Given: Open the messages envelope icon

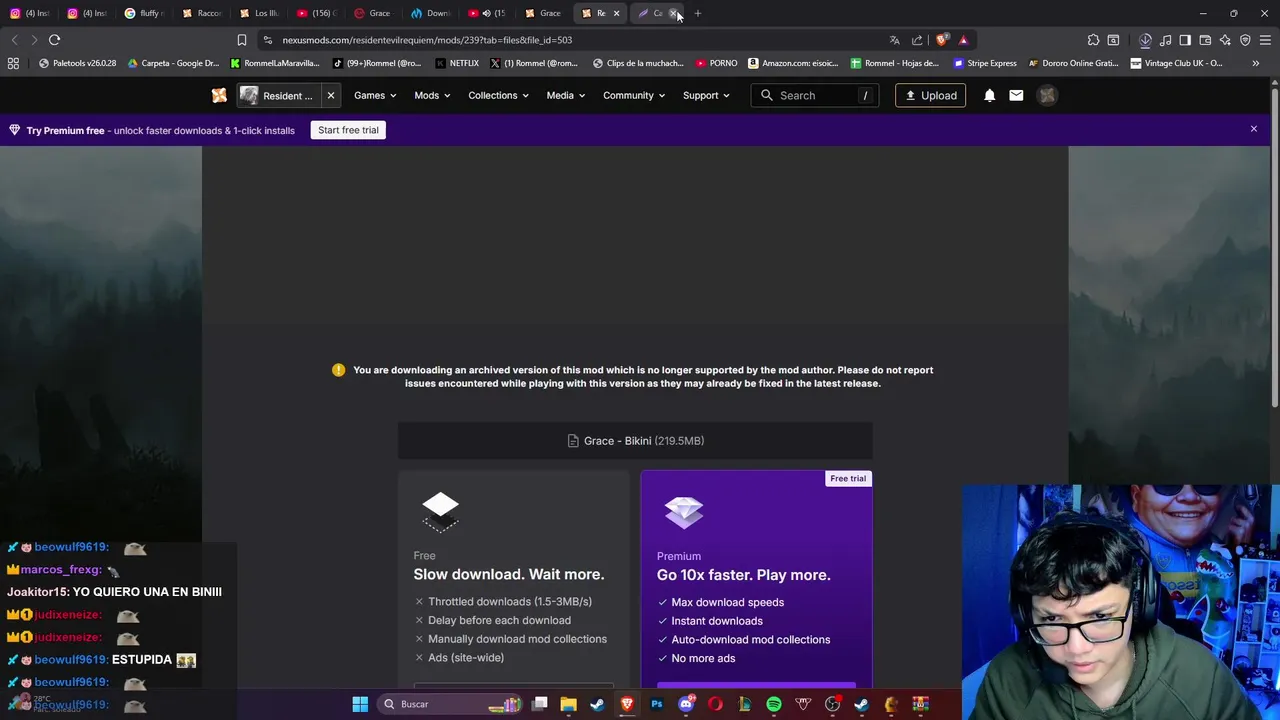Looking at the screenshot, I should (1016, 95).
